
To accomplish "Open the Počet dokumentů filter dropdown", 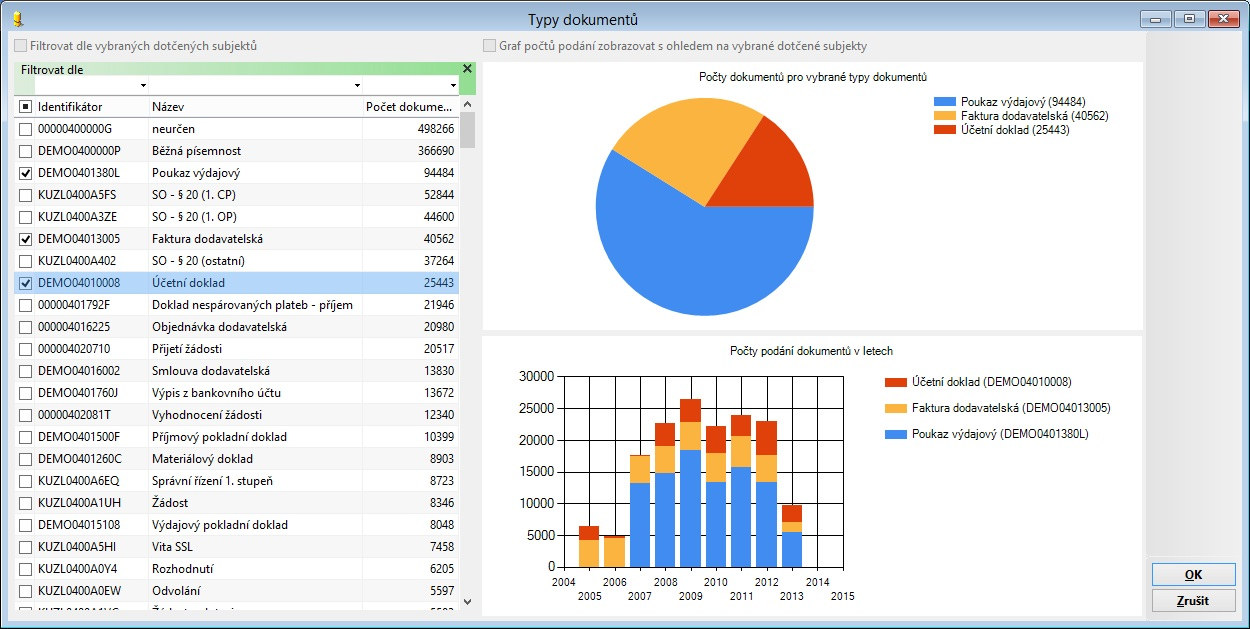I will (453, 86).
